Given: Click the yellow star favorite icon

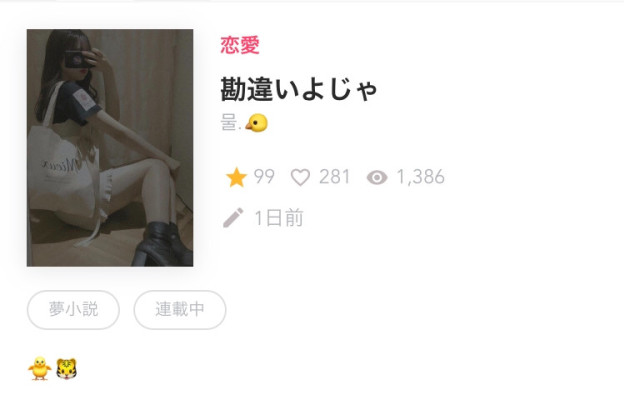Looking at the screenshot, I should click(x=236, y=177).
